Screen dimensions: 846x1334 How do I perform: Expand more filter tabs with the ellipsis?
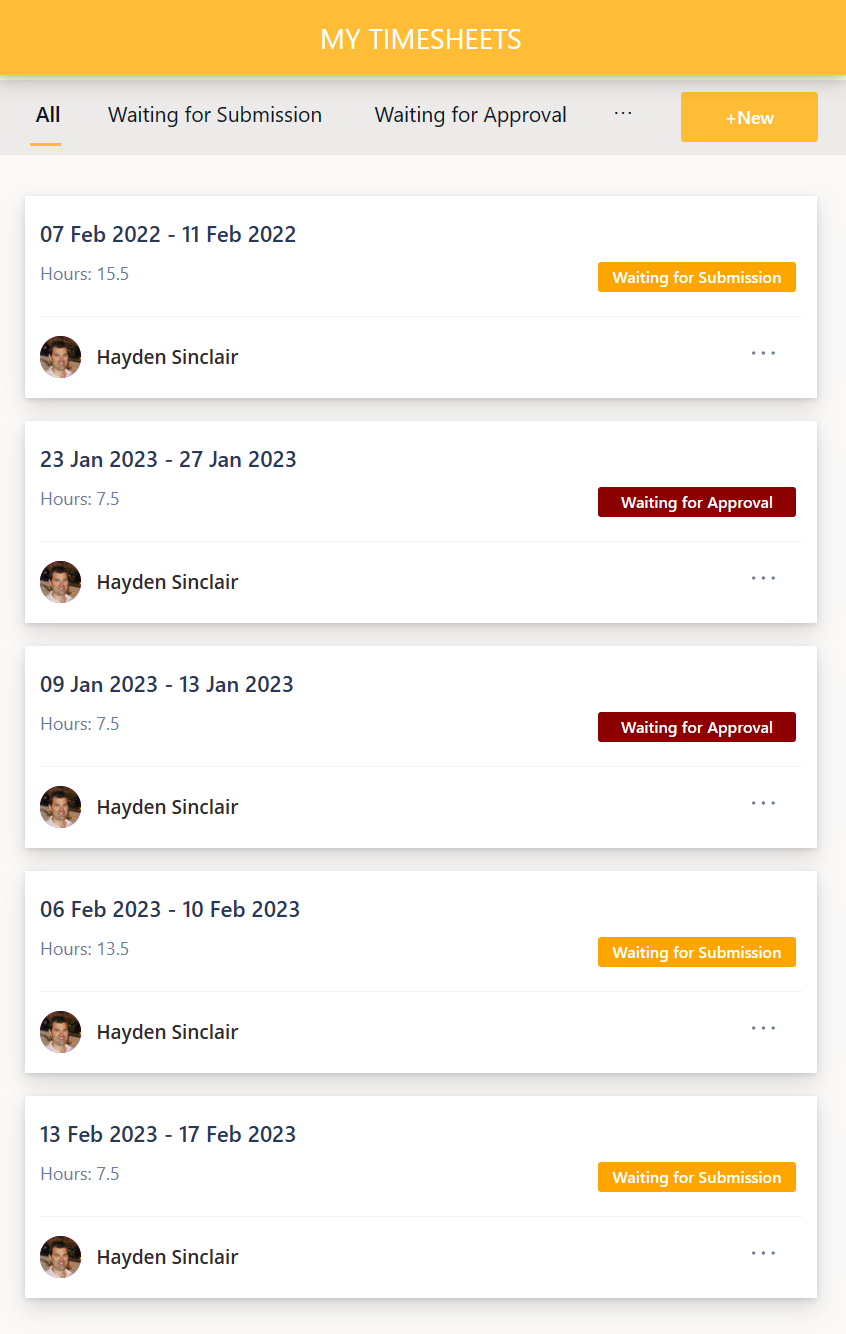pos(623,114)
